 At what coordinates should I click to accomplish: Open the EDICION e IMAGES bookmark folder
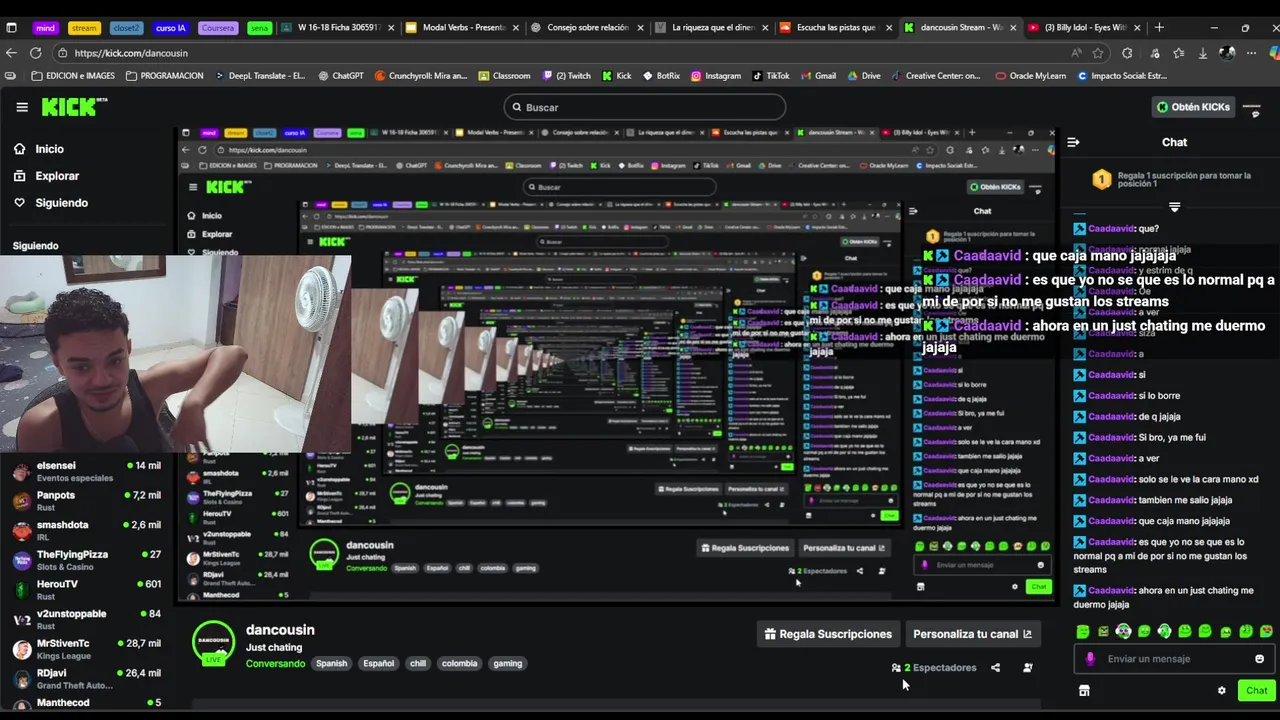tap(73, 76)
